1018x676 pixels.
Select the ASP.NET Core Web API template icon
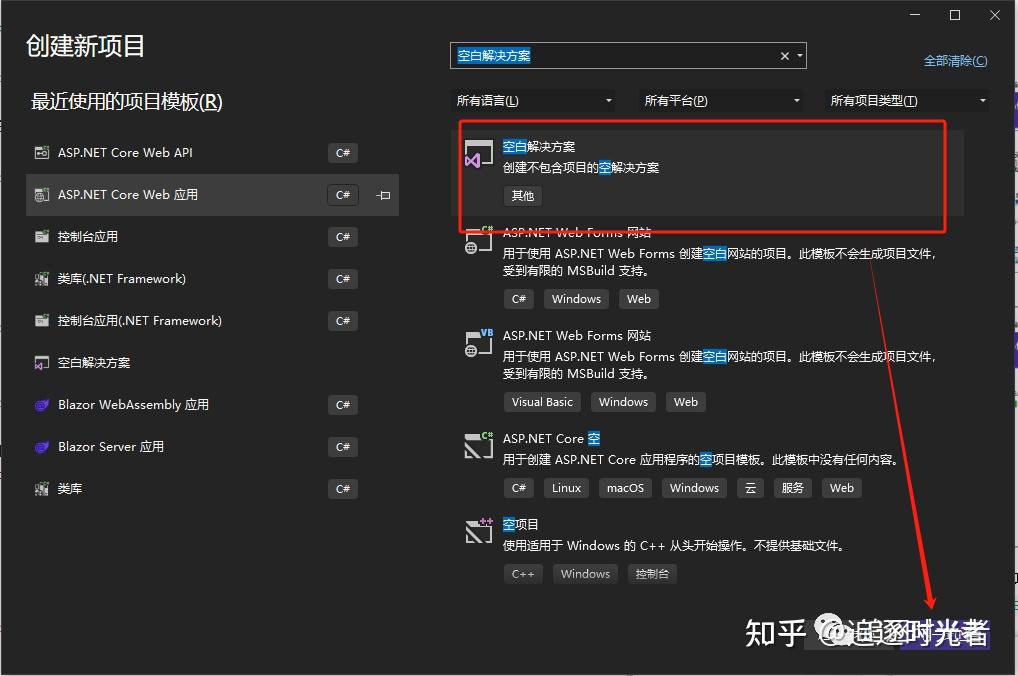click(40, 153)
